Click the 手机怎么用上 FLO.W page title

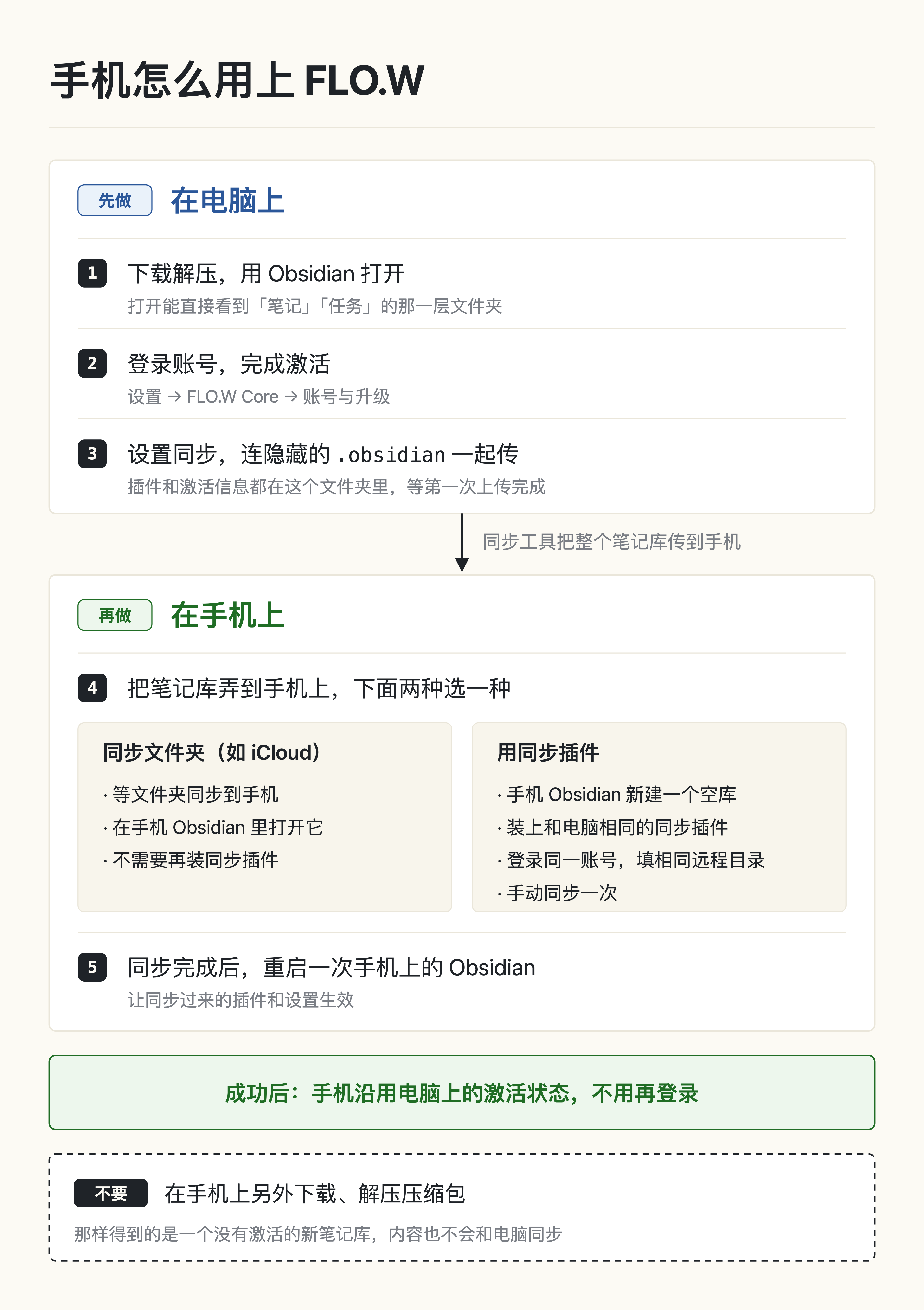click(238, 80)
